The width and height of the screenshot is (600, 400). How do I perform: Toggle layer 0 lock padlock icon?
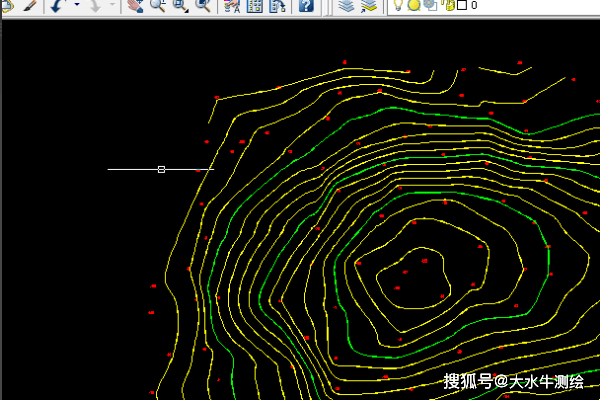[448, 6]
